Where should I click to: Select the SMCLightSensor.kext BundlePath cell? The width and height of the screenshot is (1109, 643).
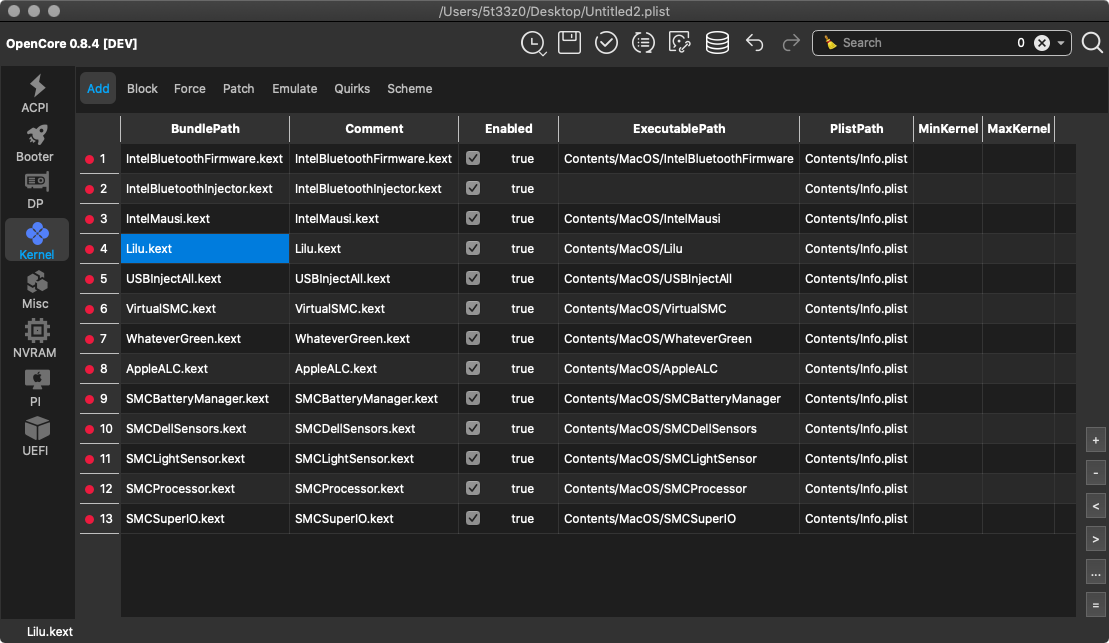[205, 458]
